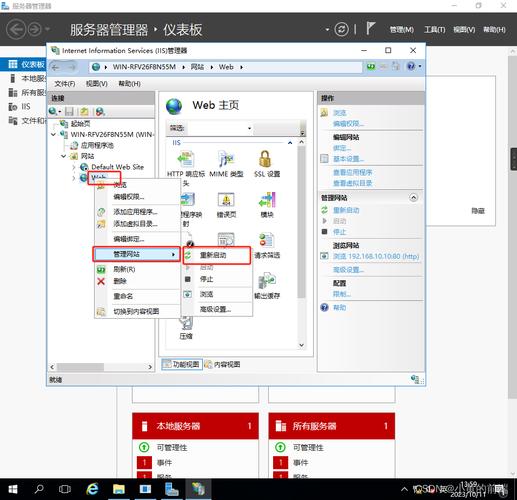Open 管理(M) menu in Server Manager
This screenshot has width=517, height=500.
click(402, 30)
